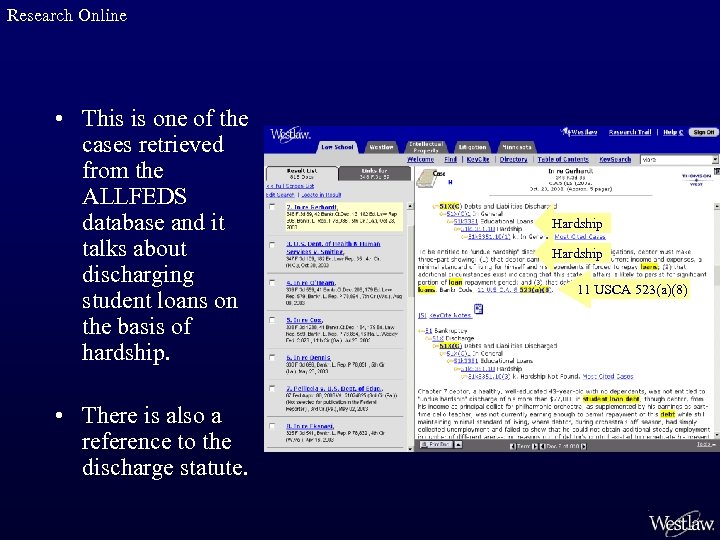Click the Thomson West logo in document
The width and height of the screenshot is (720, 540).
[696, 179]
